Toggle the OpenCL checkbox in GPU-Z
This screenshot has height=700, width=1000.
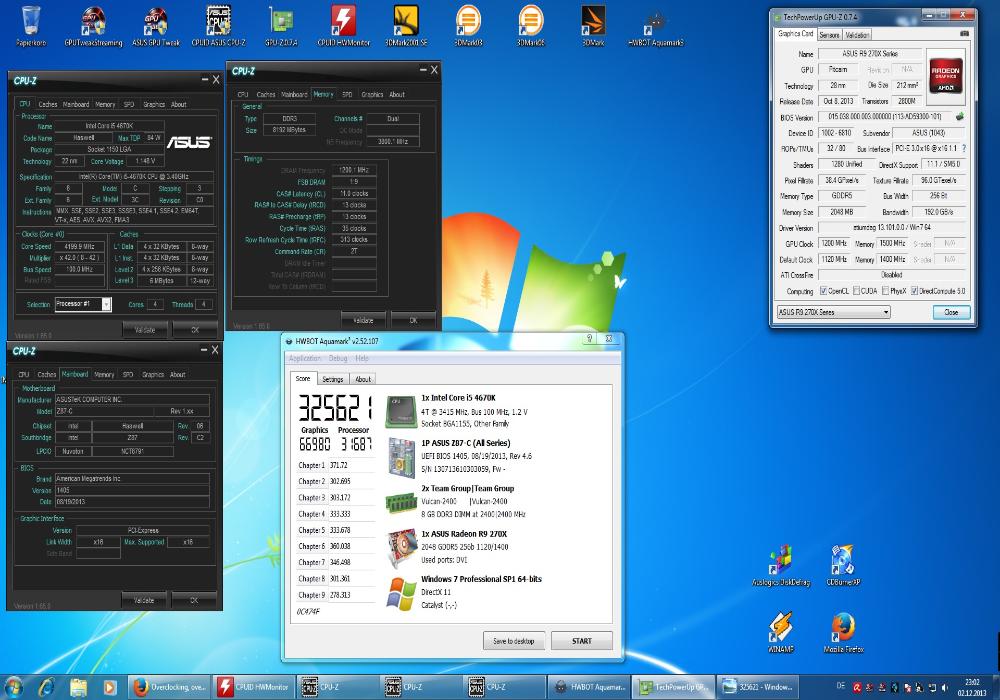(823, 291)
